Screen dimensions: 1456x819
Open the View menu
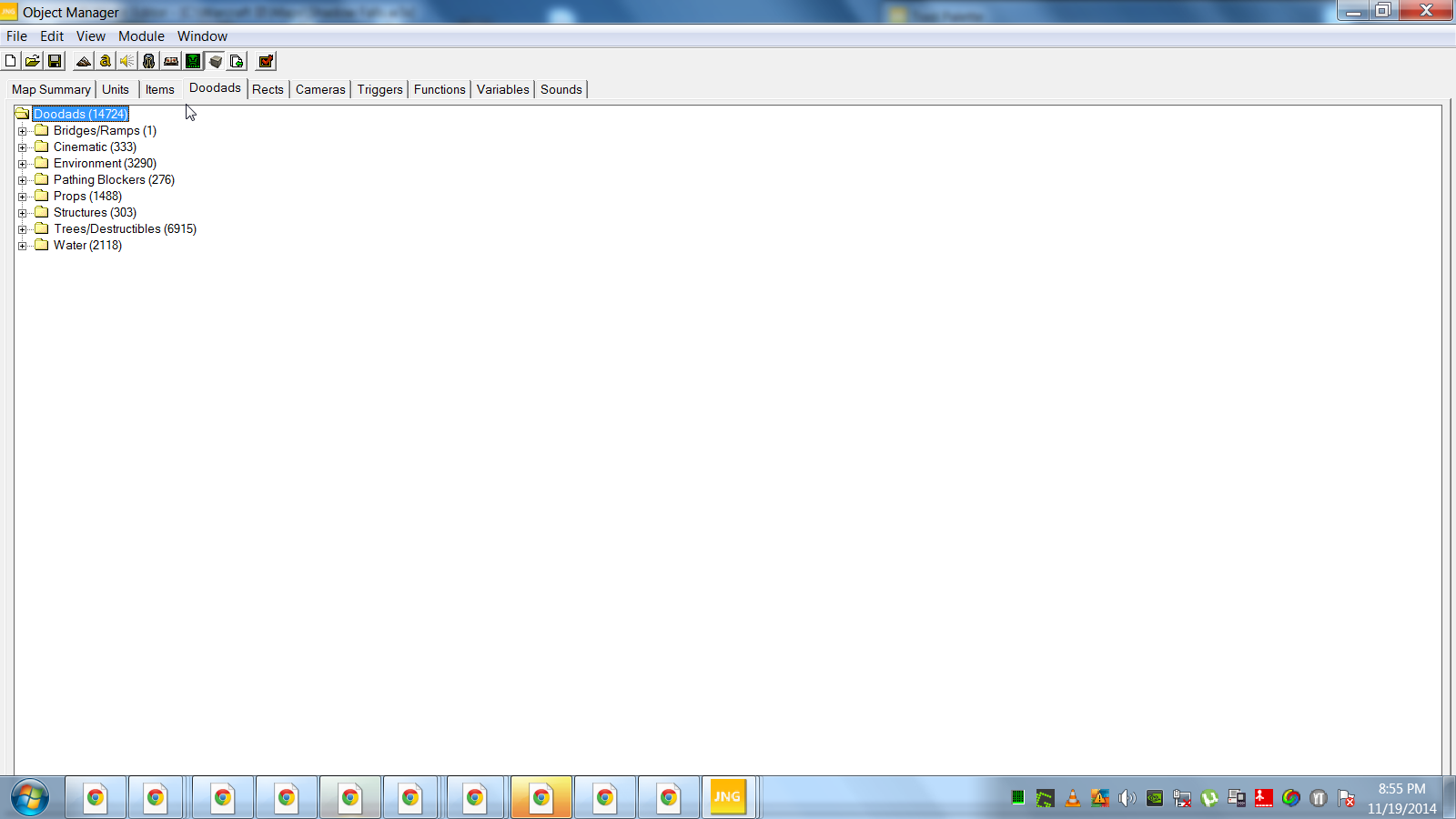(x=91, y=36)
